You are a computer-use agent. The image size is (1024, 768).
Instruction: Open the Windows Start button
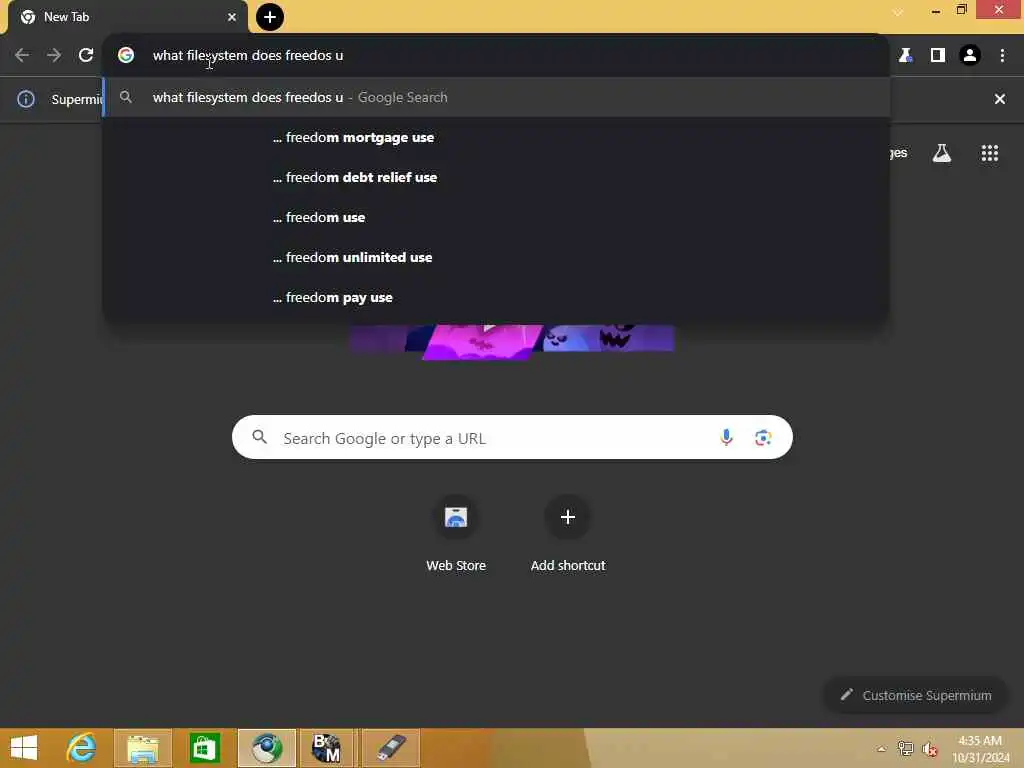(24, 748)
